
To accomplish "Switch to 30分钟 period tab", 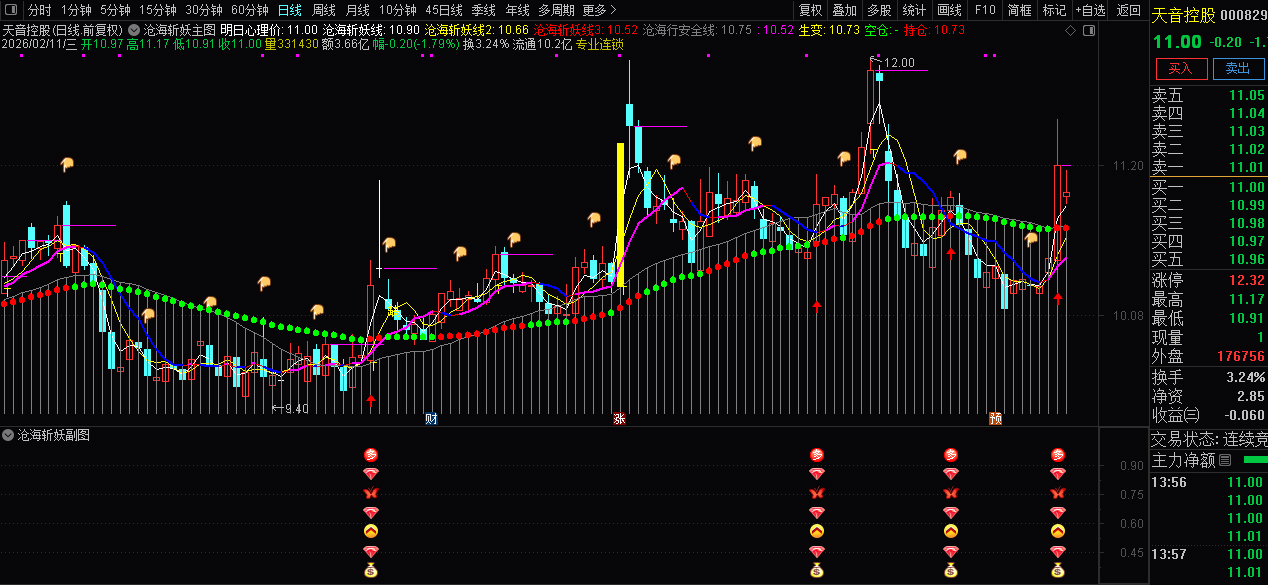I will click(204, 10).
